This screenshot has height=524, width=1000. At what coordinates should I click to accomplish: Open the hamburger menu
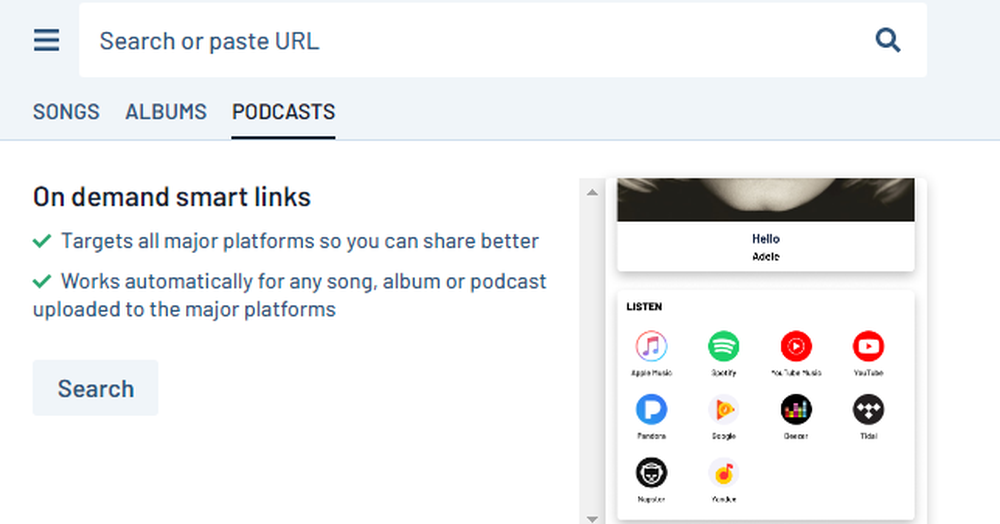[x=47, y=40]
